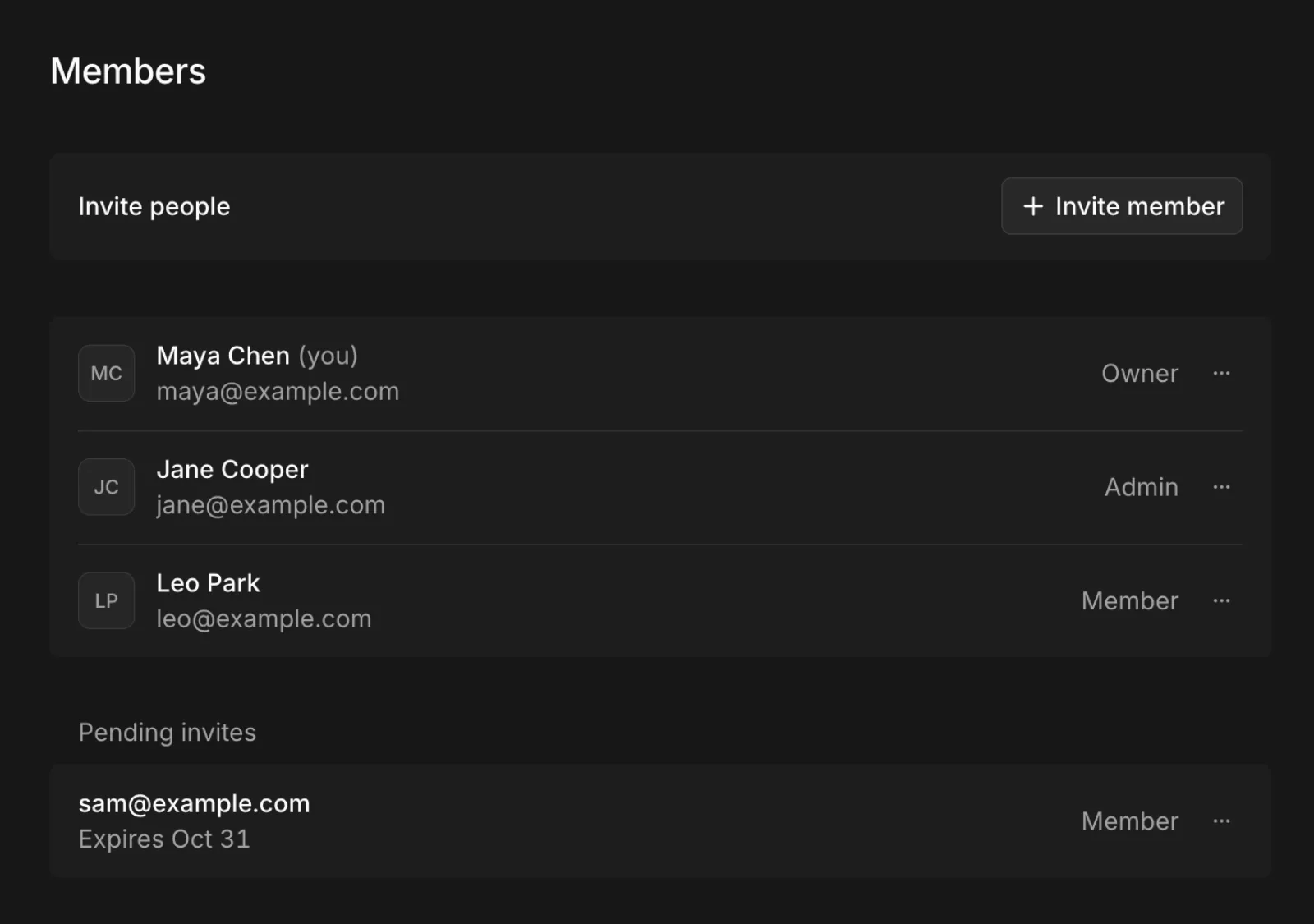Viewport: 1314px width, 924px height.
Task: Open Leo Park's three-dot menu
Action: tap(1221, 601)
